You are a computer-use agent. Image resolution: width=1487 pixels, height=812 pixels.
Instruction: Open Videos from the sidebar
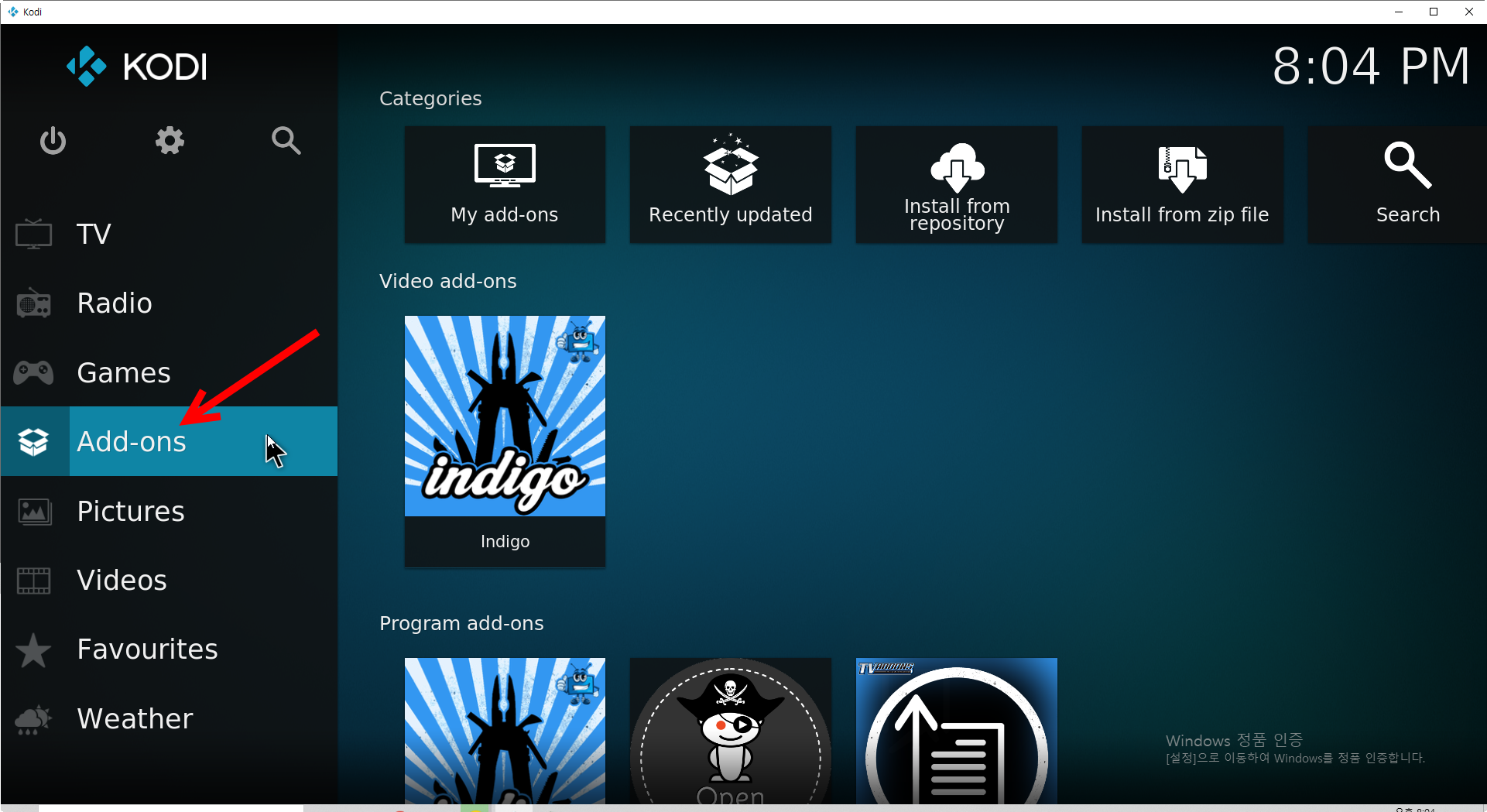pyautogui.click(x=170, y=581)
